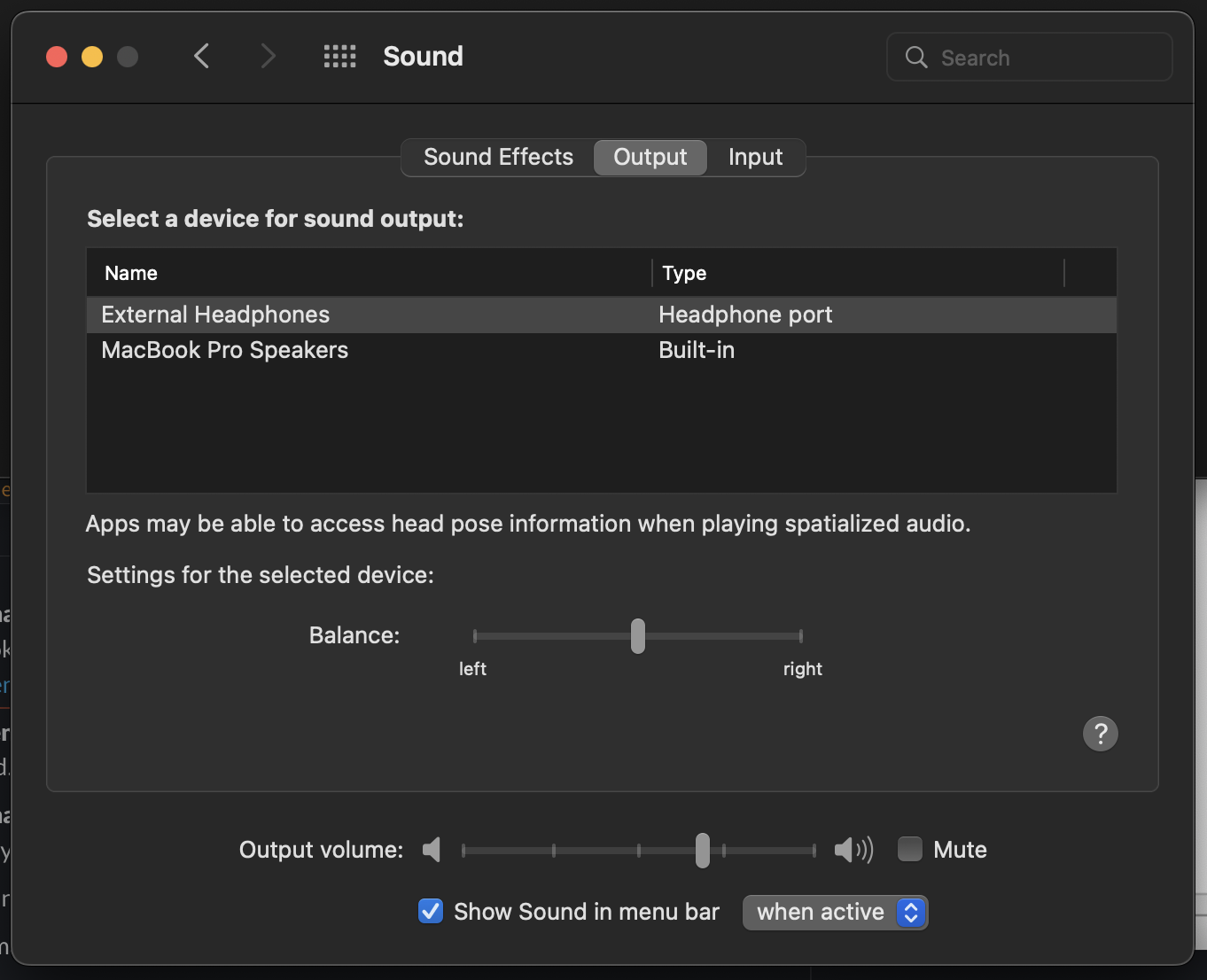Click the 'Headphone port' type cell
This screenshot has width=1207, height=980.
tap(745, 315)
